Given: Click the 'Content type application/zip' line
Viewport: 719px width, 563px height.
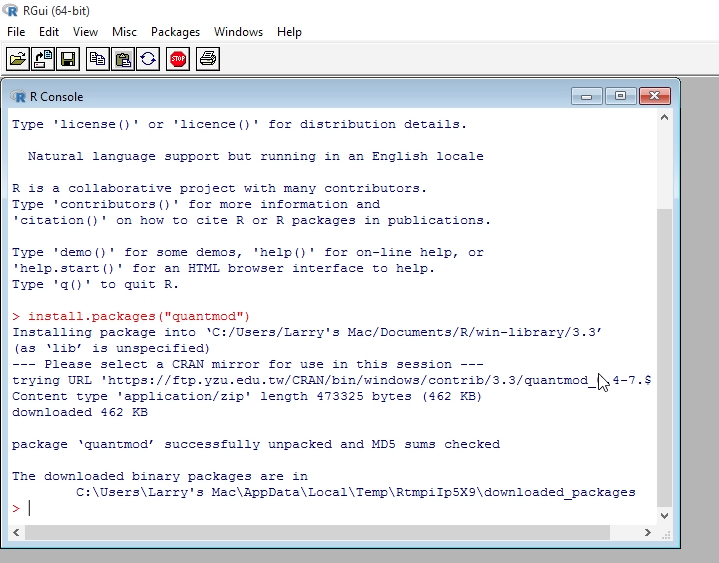Looking at the screenshot, I should pos(247,396).
